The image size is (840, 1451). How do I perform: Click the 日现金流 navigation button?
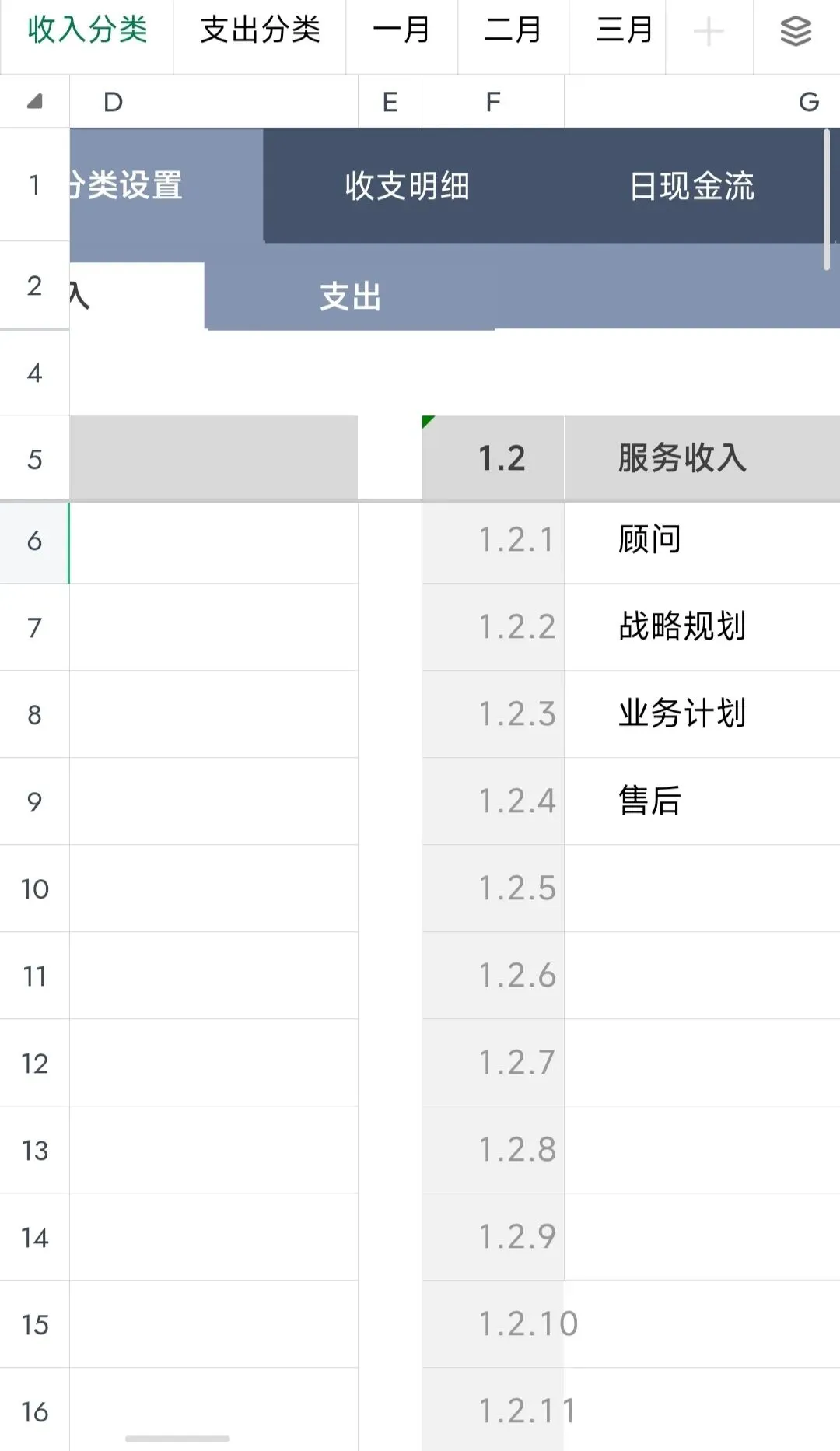[691, 186]
